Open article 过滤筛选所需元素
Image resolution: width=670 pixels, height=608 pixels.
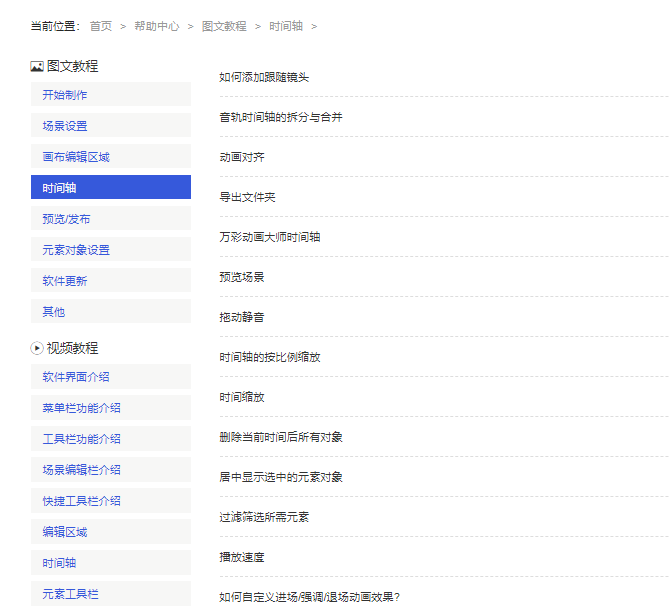tap(264, 517)
